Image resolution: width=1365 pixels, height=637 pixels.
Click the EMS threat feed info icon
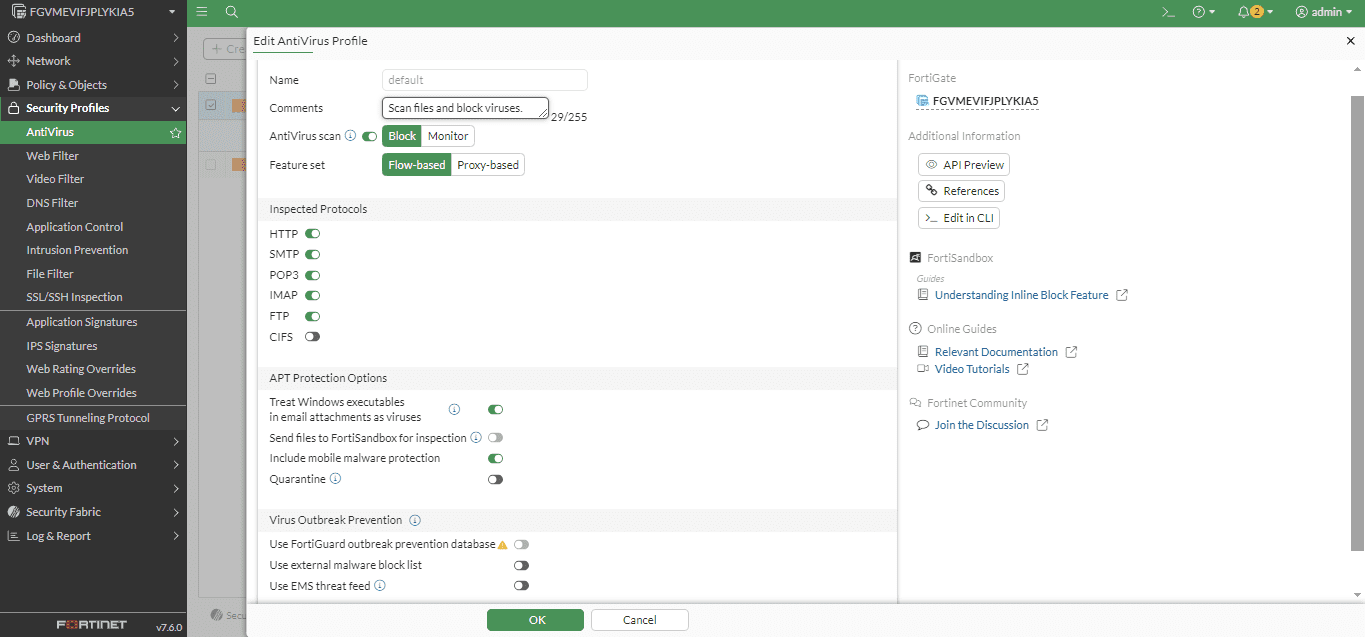click(380, 586)
